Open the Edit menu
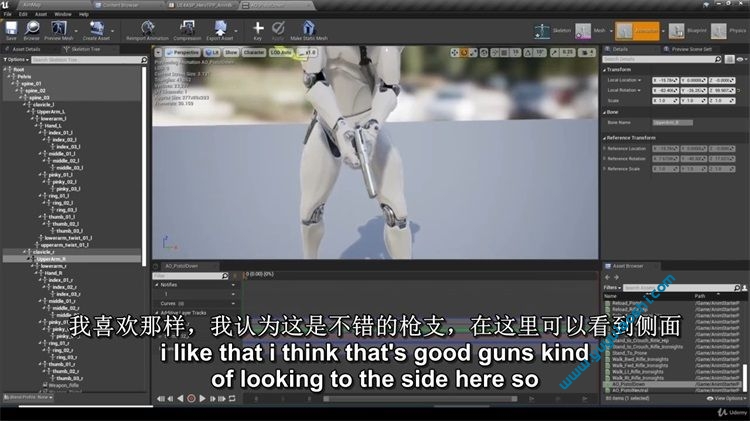This screenshot has height=421, width=750. [x=23, y=14]
